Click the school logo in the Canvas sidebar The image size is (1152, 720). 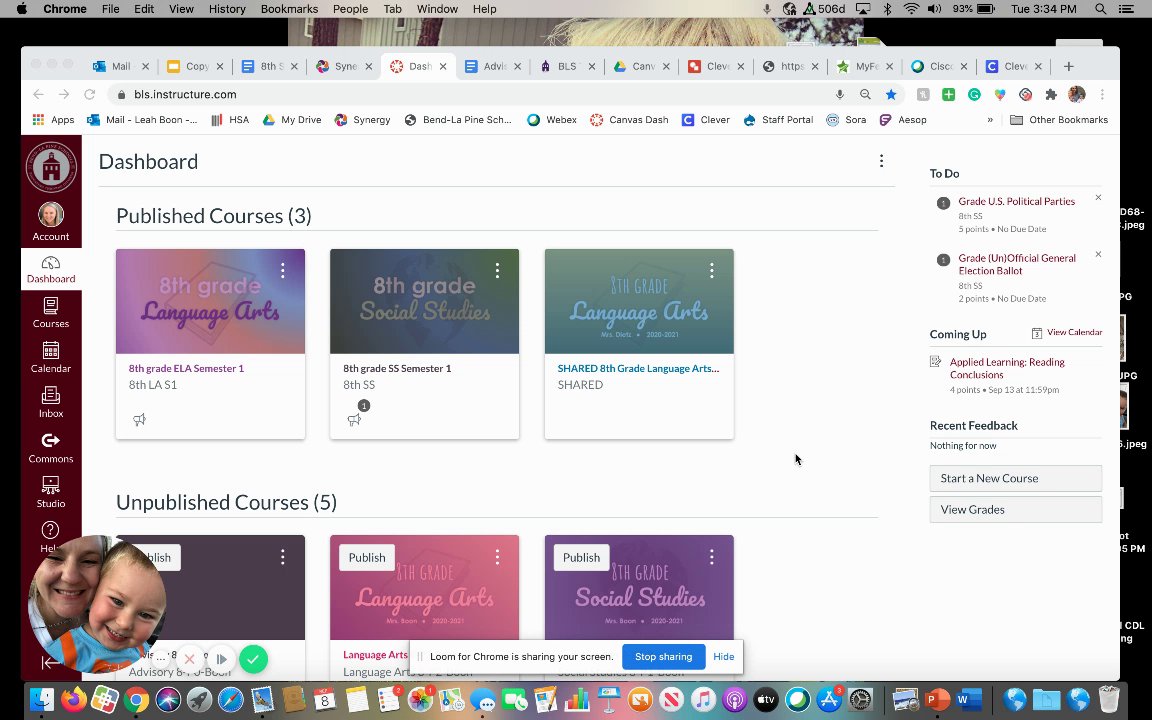pos(51,167)
